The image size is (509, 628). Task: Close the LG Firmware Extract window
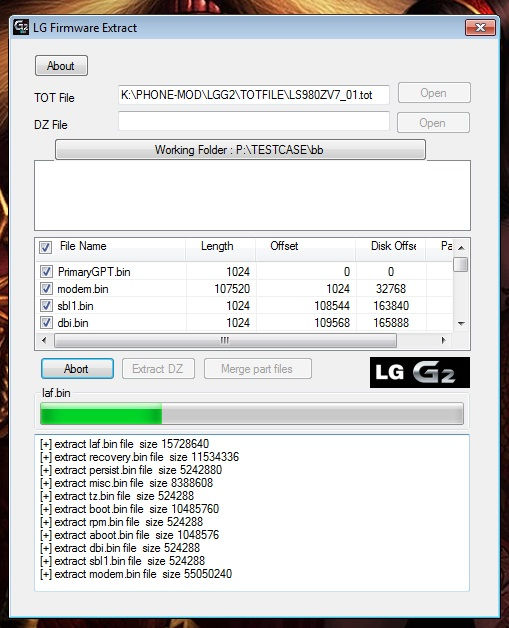point(480,27)
